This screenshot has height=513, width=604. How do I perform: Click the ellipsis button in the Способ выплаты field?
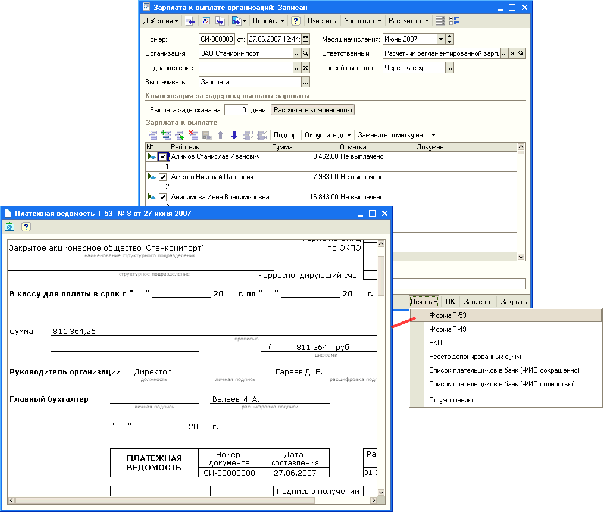450,68
